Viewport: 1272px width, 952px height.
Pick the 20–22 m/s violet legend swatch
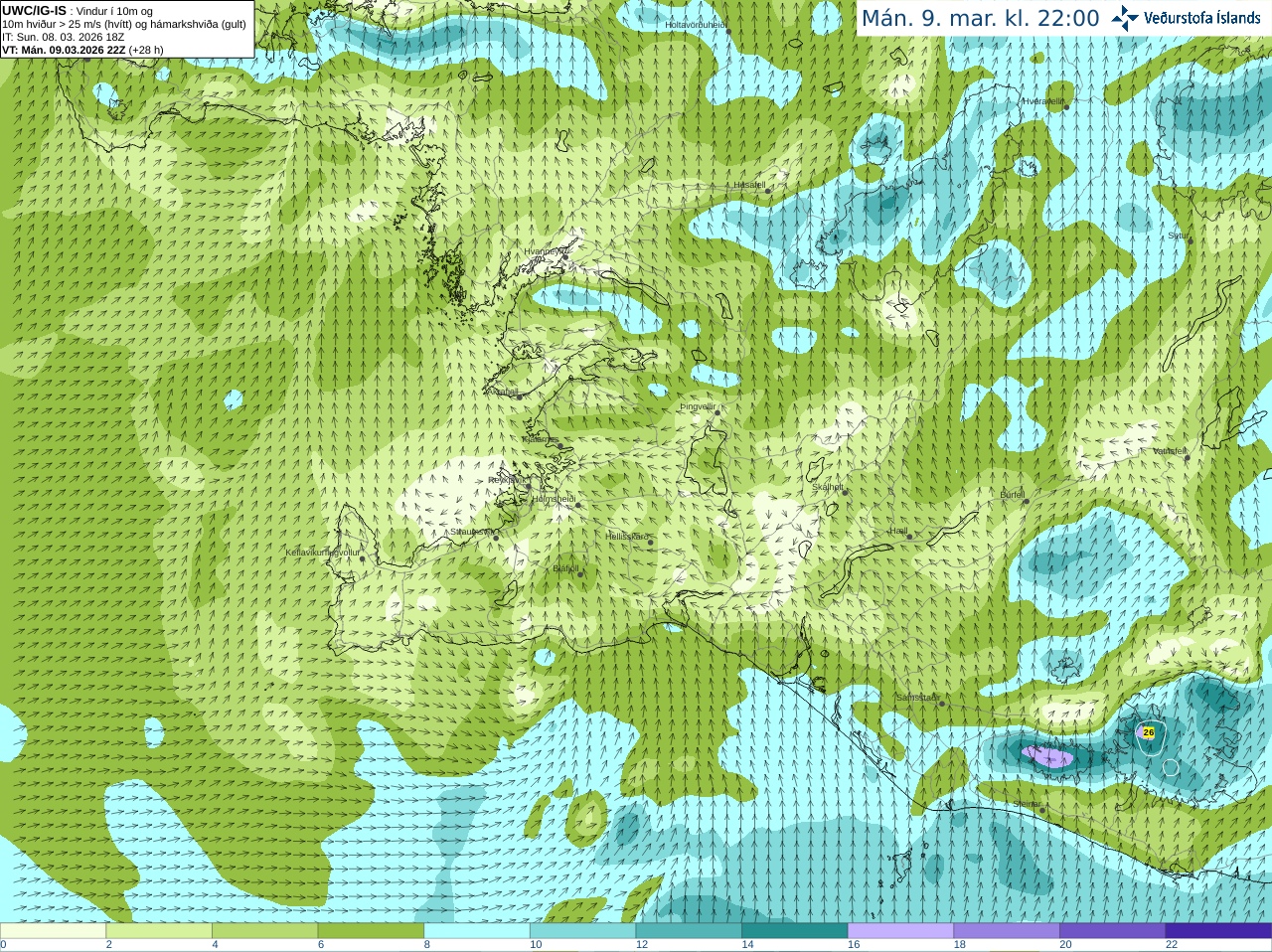click(1113, 931)
